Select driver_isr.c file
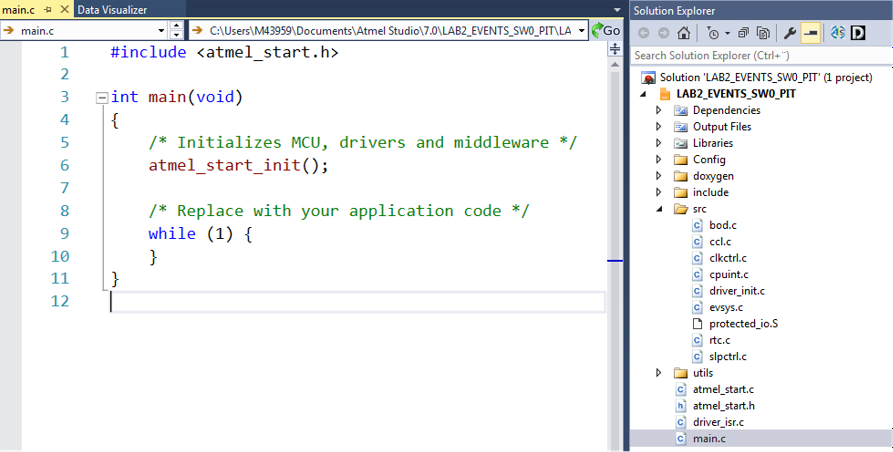This screenshot has width=893, height=452. 718,422
